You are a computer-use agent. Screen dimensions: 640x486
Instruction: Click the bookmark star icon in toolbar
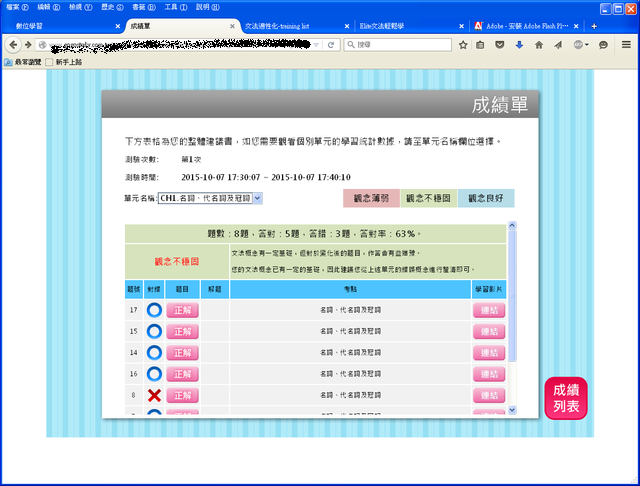point(463,45)
